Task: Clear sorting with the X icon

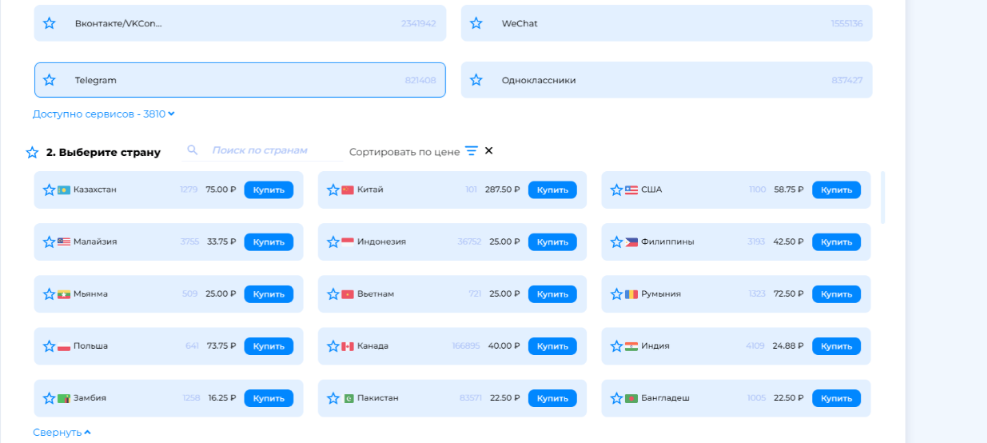Action: 489,151
